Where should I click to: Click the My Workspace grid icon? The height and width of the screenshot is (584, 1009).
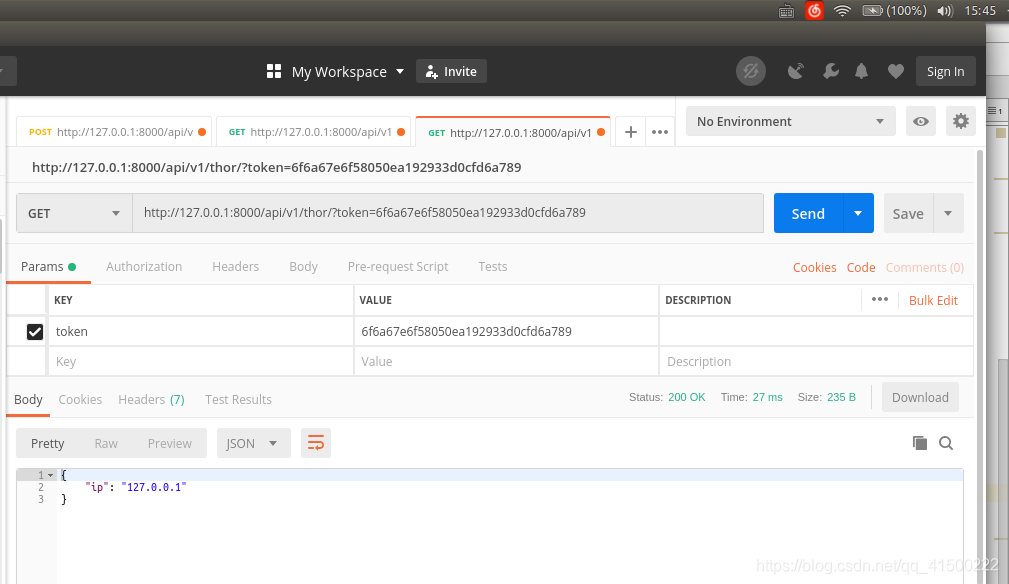coord(274,71)
